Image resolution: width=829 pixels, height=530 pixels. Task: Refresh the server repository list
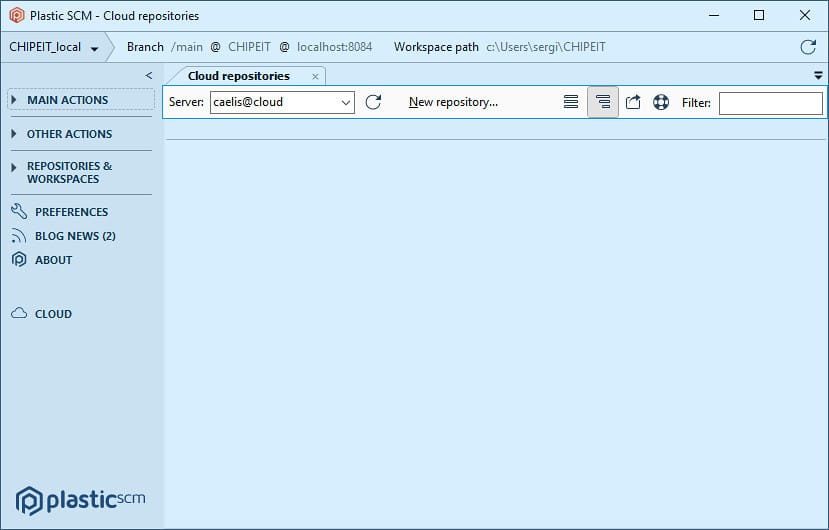[x=373, y=102]
